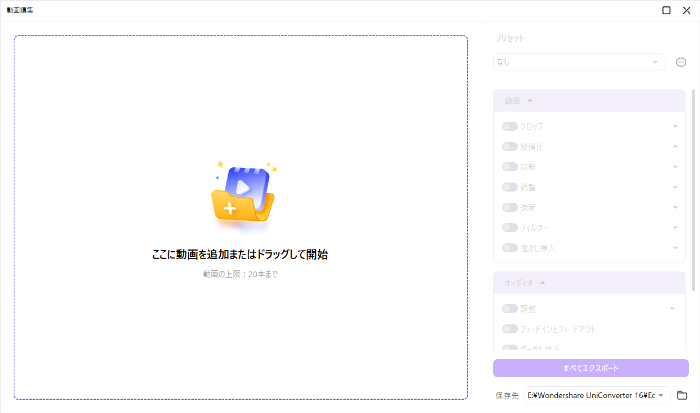Viewport: 700px width, 413px height.
Task: Open the 保存先 path dropdown
Action: pos(597,395)
